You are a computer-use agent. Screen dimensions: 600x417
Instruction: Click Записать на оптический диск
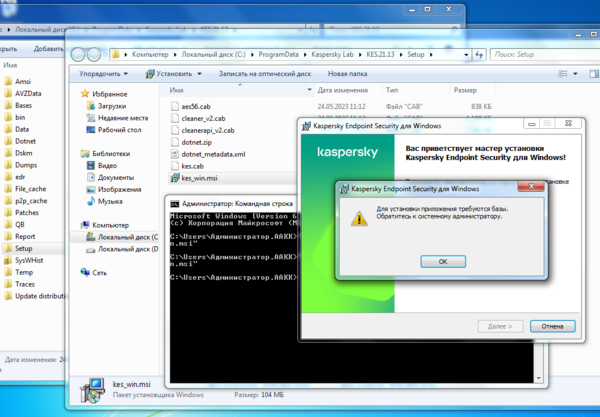(x=265, y=74)
